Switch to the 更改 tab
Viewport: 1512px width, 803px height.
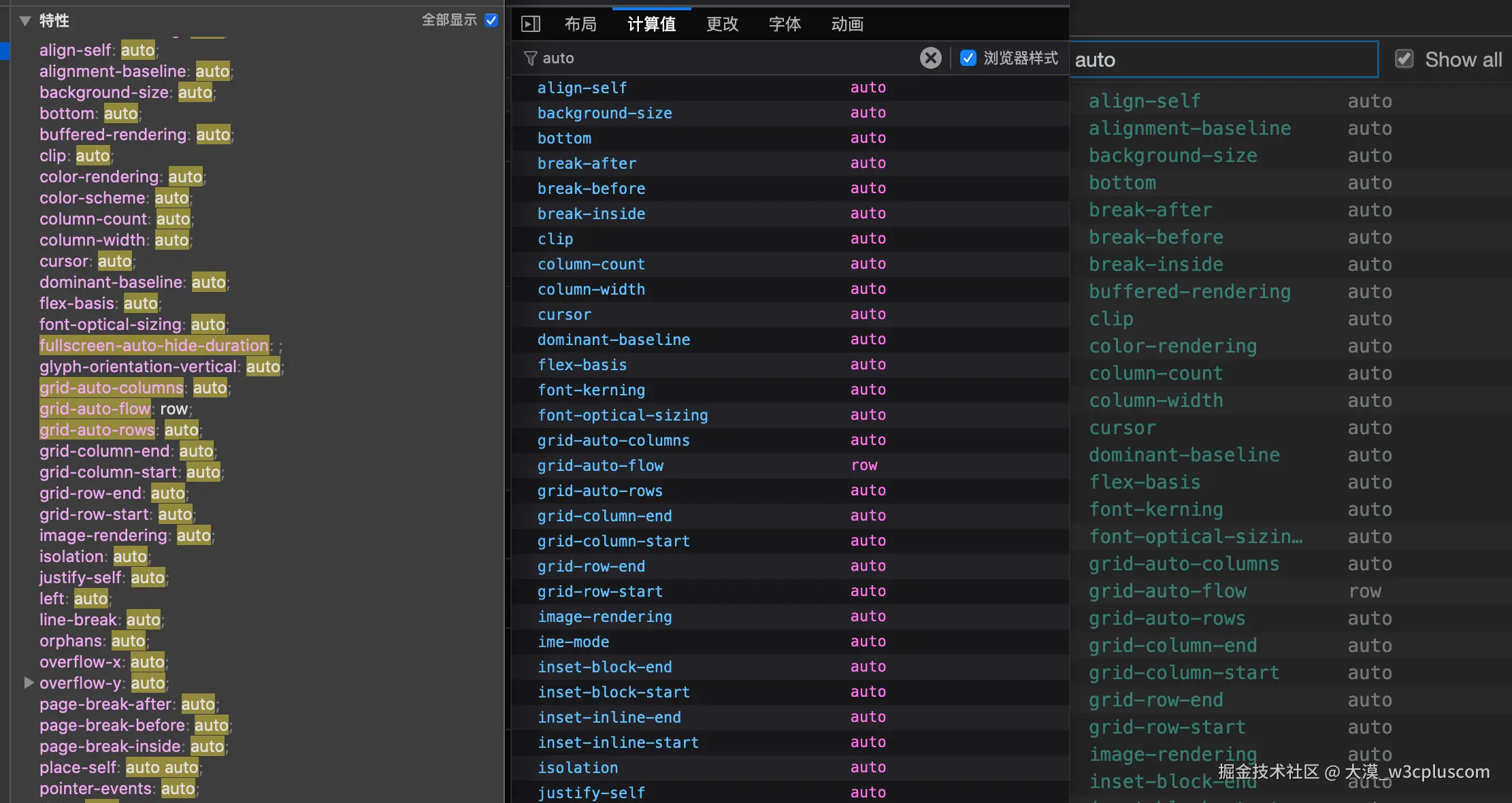[x=722, y=24]
